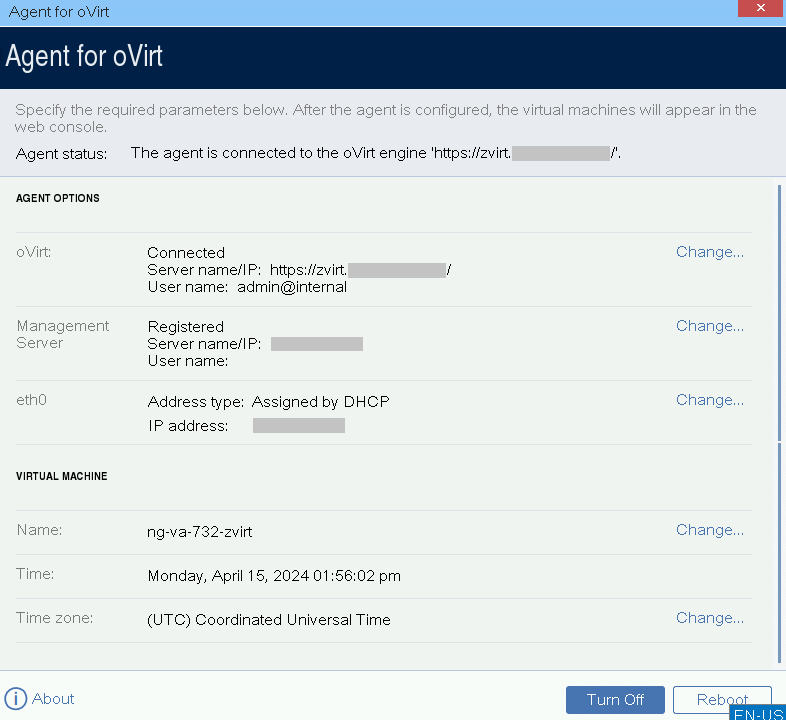786x720 pixels.
Task: Change the Time zone setting
Action: 710,618
